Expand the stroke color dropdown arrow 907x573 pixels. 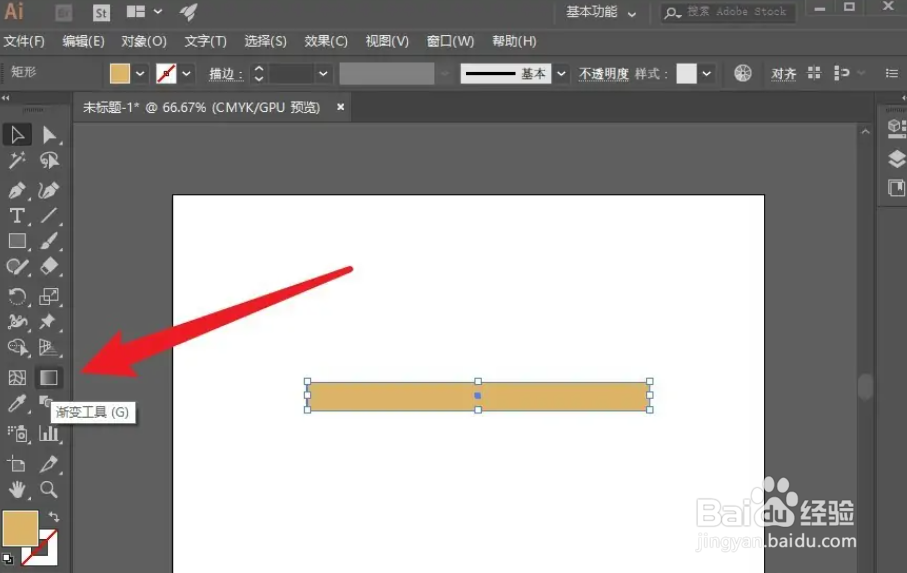pyautogui.click(x=186, y=73)
